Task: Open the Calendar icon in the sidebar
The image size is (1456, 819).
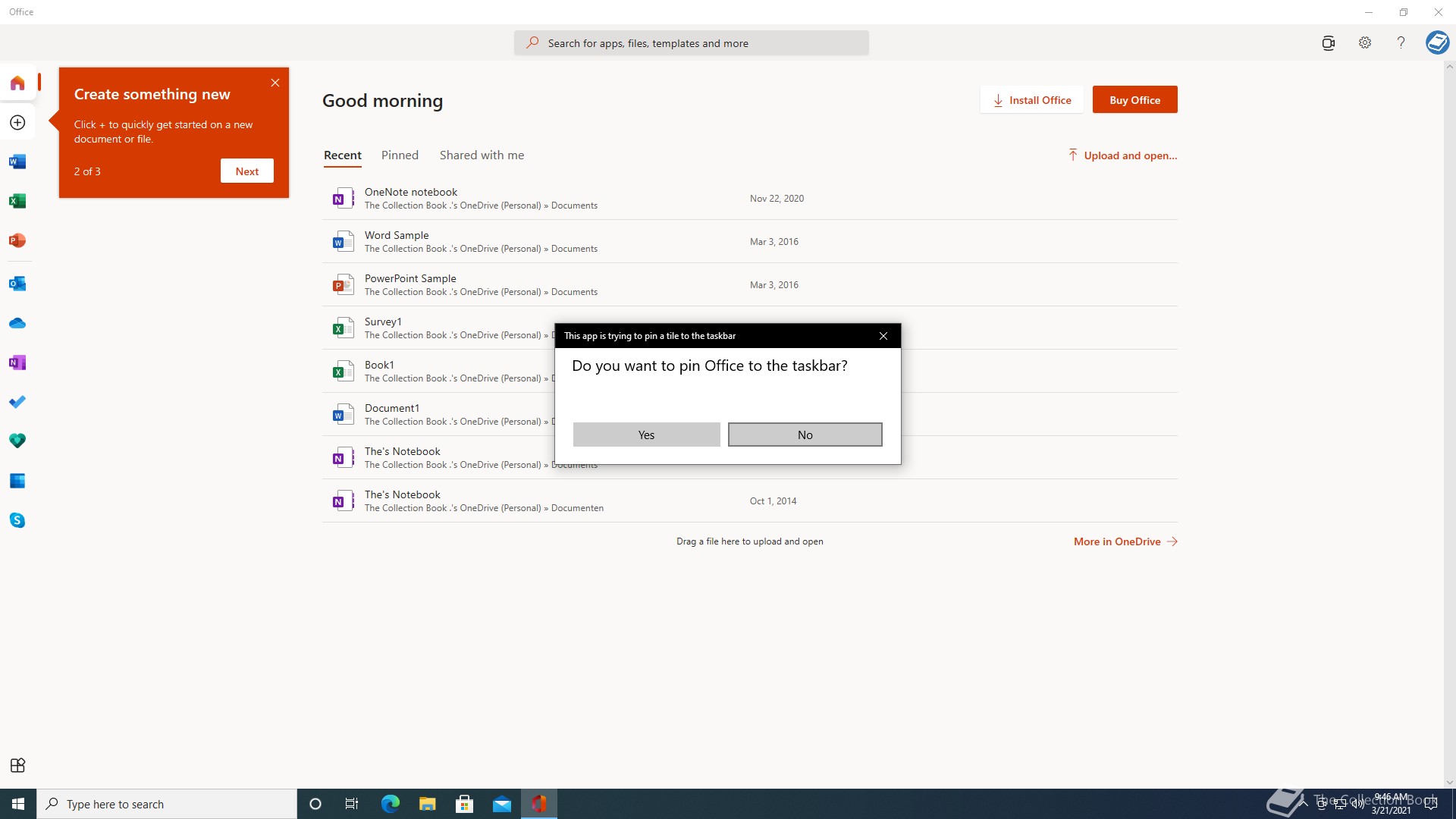Action: [17, 481]
